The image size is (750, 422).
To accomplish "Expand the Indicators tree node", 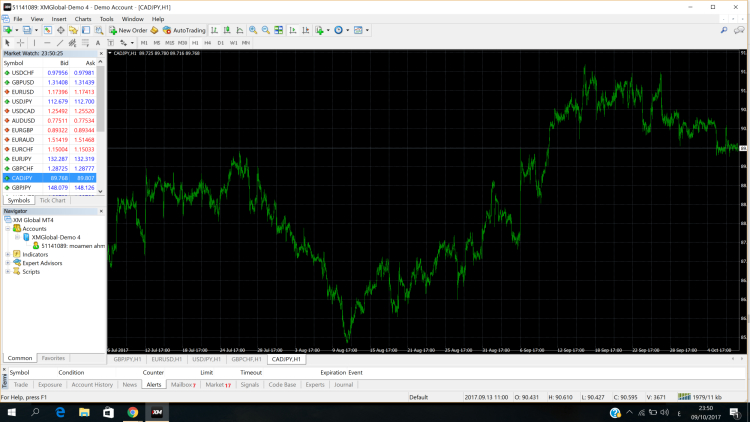I will click(x=8, y=255).
